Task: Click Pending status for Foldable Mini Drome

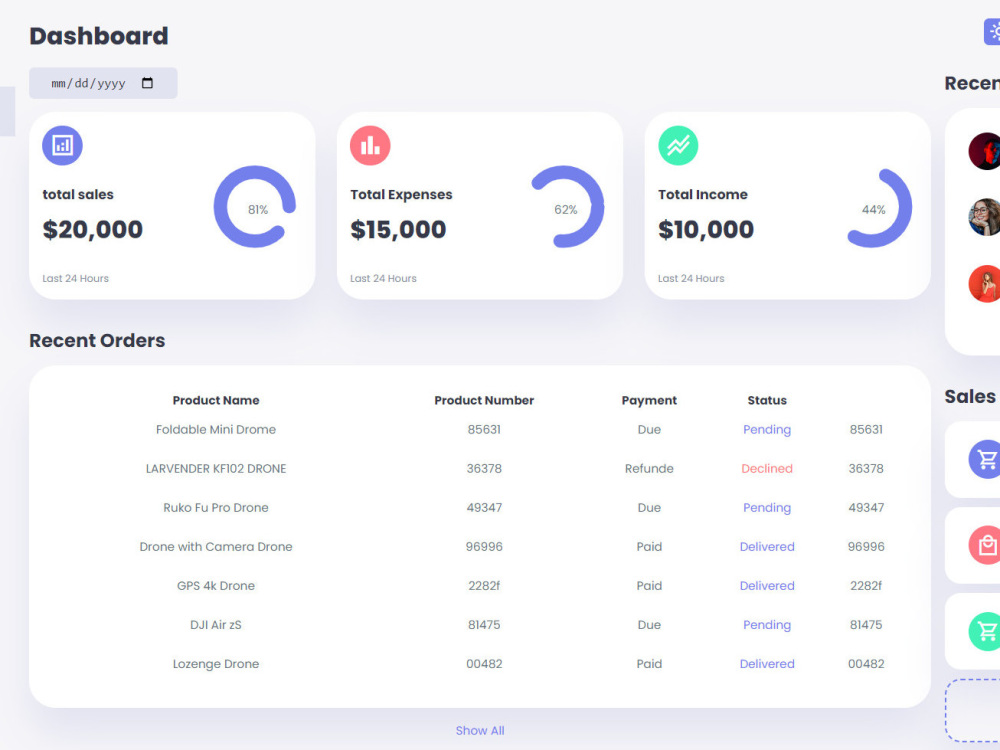Action: [767, 429]
